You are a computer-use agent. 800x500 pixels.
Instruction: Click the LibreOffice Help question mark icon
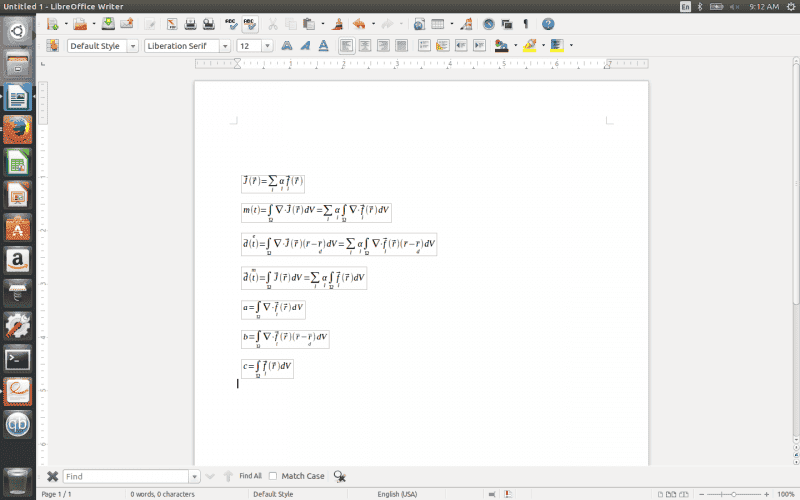pyautogui.click(x=548, y=23)
